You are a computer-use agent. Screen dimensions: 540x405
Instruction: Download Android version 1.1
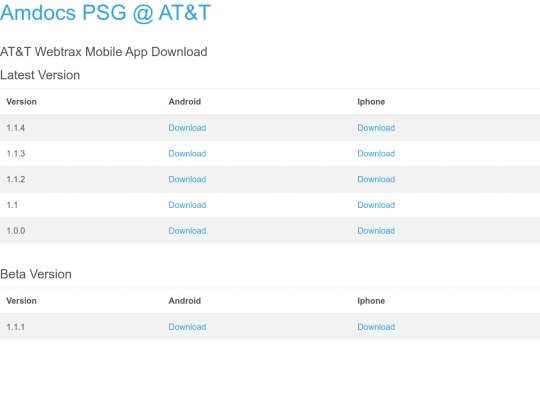coord(187,205)
